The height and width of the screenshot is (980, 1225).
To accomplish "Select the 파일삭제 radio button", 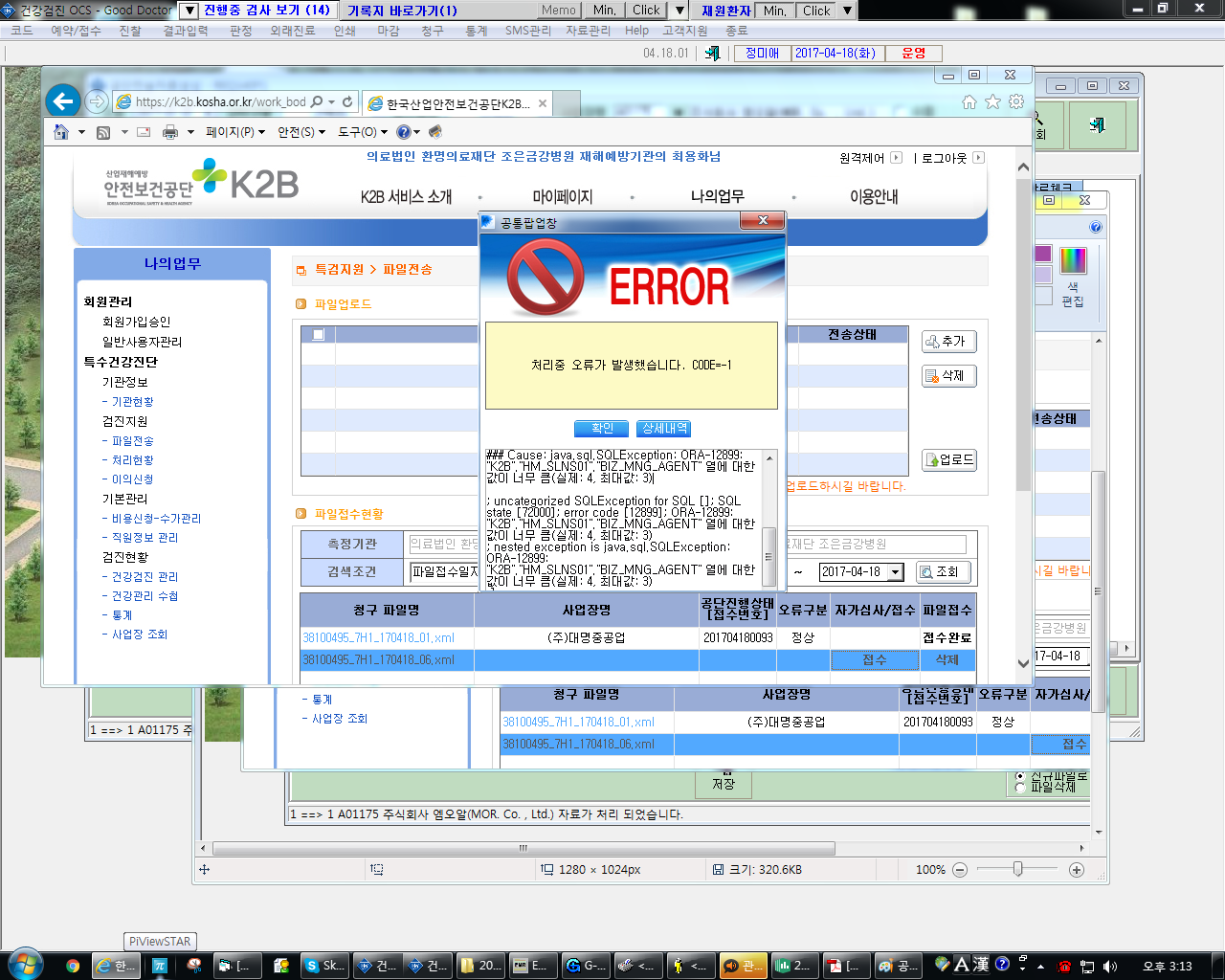I will [1020, 788].
